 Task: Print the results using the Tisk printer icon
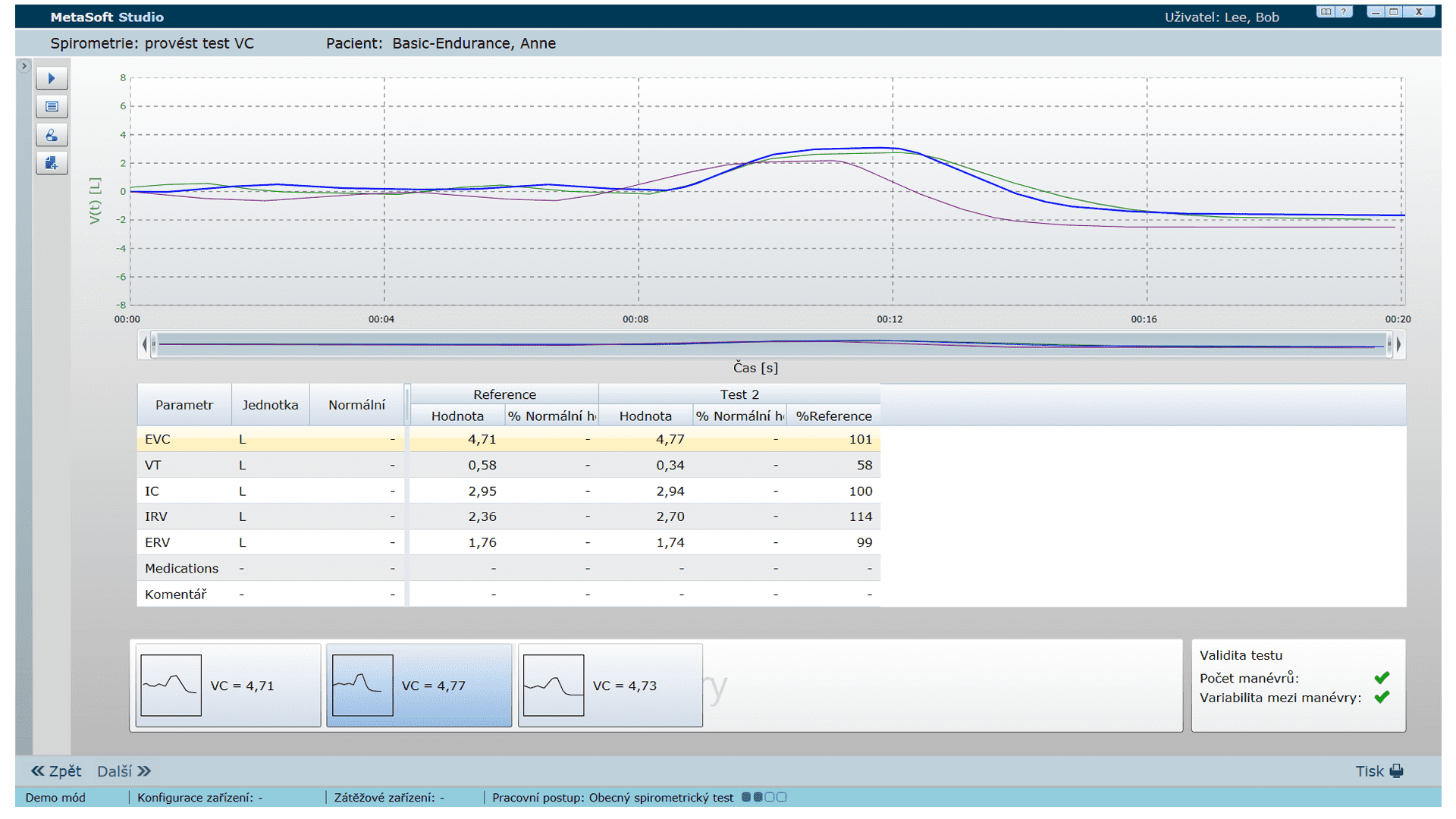click(1398, 770)
